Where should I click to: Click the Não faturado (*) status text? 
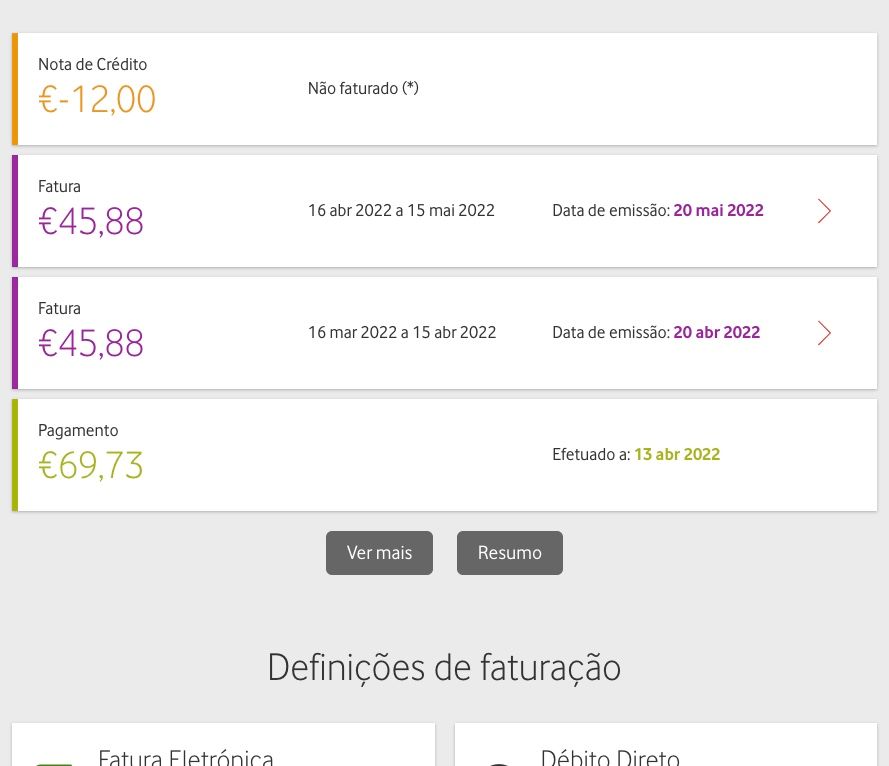[x=363, y=89]
